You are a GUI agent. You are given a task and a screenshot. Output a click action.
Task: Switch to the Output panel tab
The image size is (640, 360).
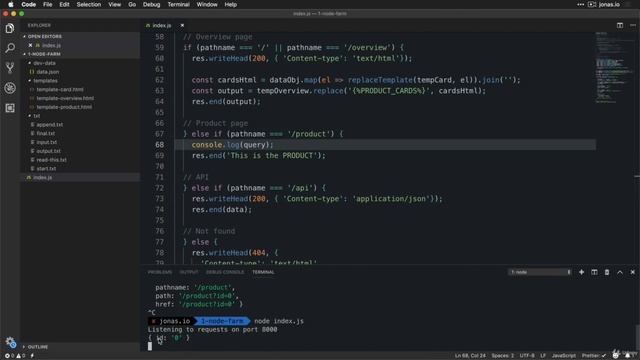[x=189, y=272]
